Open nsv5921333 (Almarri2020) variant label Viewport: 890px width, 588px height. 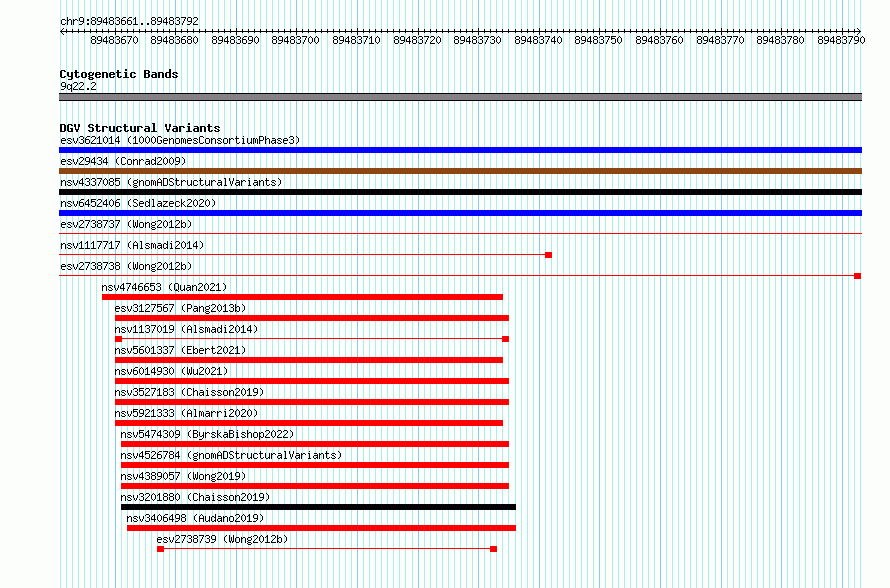pyautogui.click(x=186, y=413)
